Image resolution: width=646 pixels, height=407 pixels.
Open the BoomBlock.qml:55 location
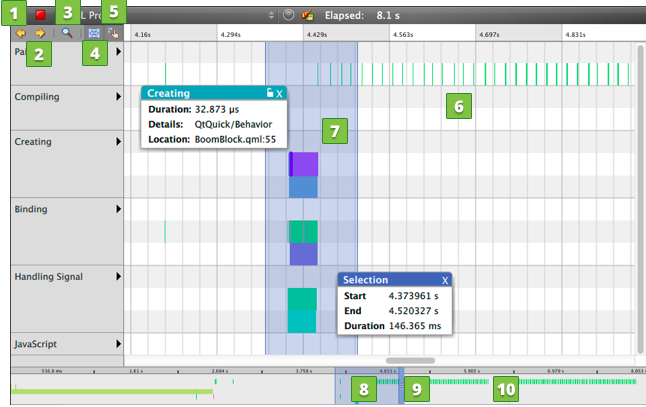click(x=235, y=139)
